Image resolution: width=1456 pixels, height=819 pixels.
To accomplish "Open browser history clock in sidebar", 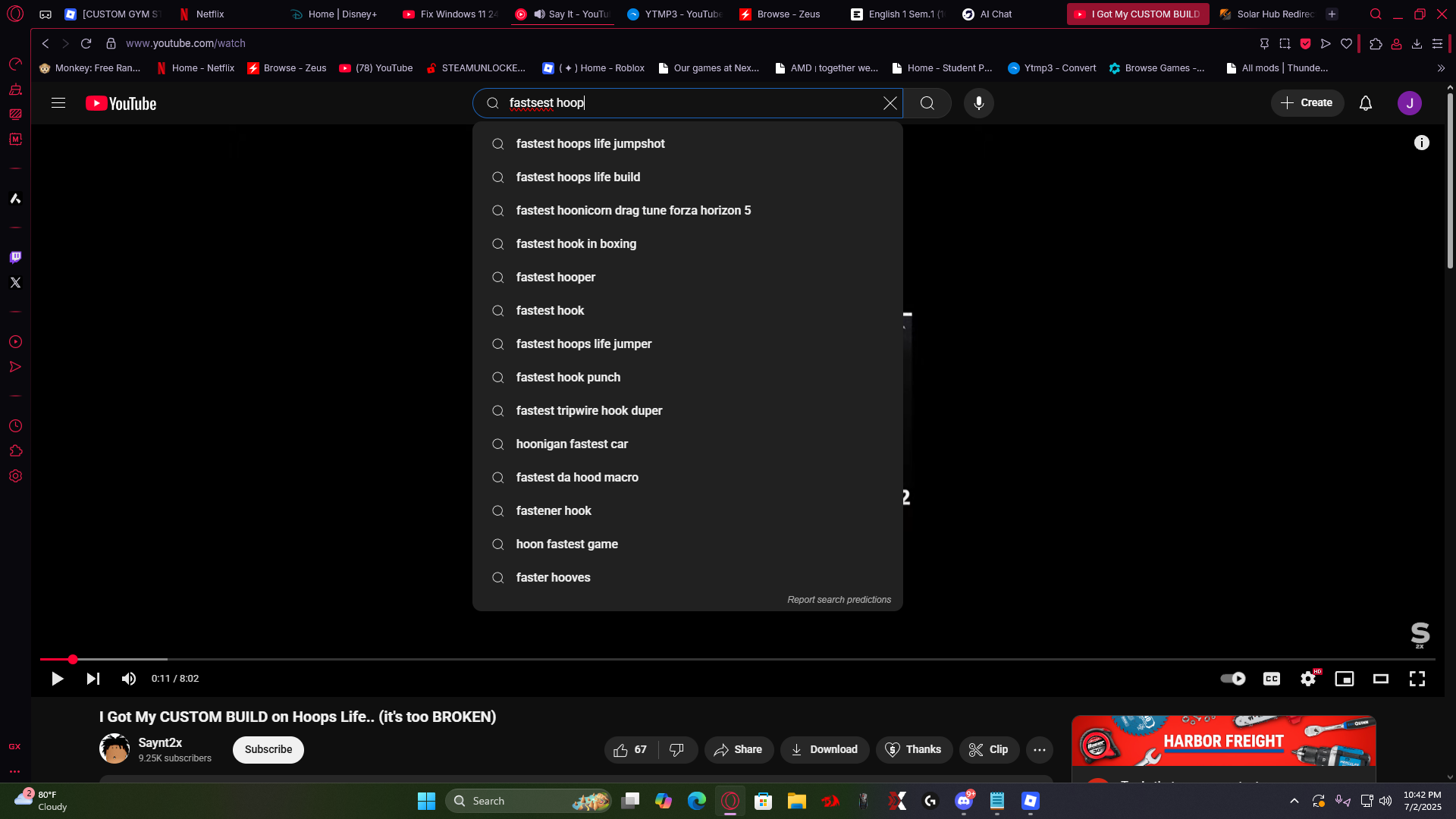I will (x=15, y=426).
